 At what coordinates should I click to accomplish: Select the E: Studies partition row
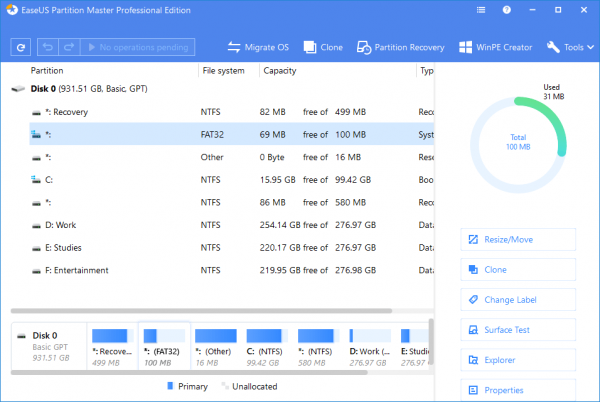coord(232,247)
